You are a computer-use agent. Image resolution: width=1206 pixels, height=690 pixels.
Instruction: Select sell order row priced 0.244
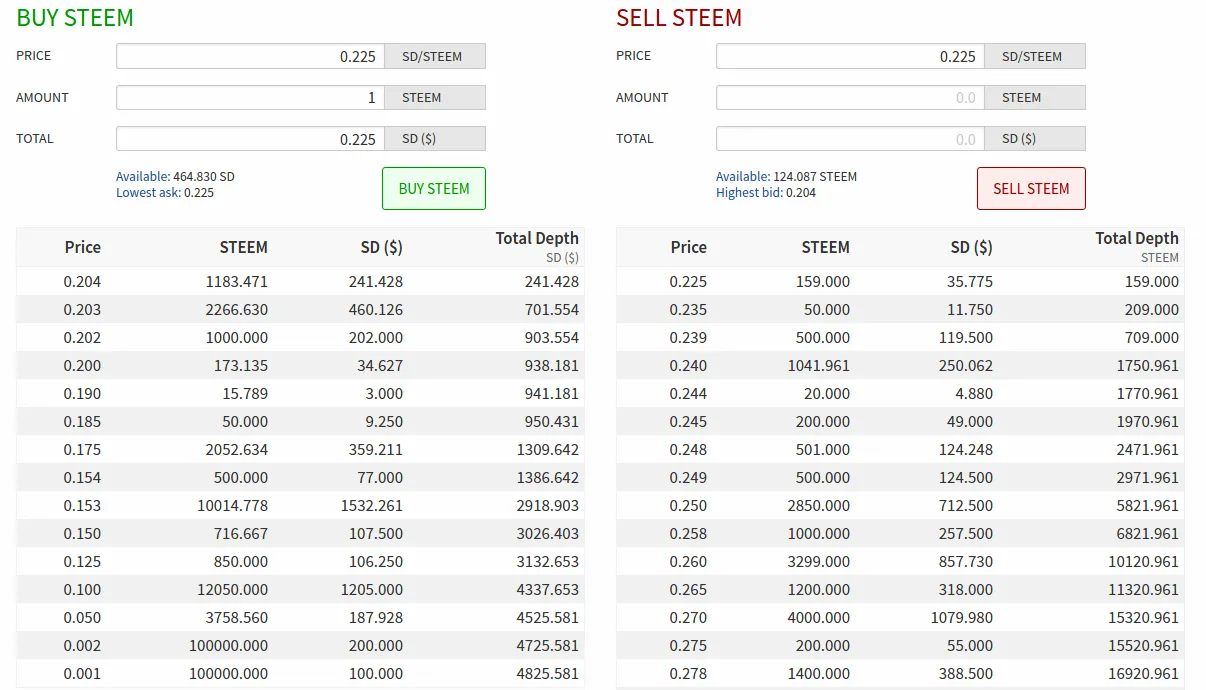click(x=901, y=394)
